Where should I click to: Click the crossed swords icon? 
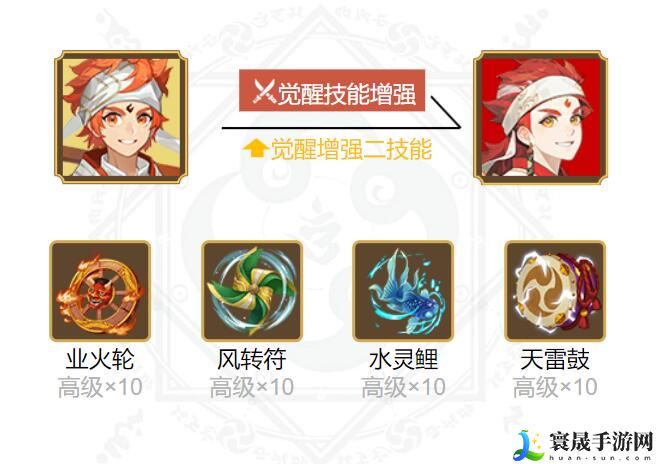coord(264,92)
